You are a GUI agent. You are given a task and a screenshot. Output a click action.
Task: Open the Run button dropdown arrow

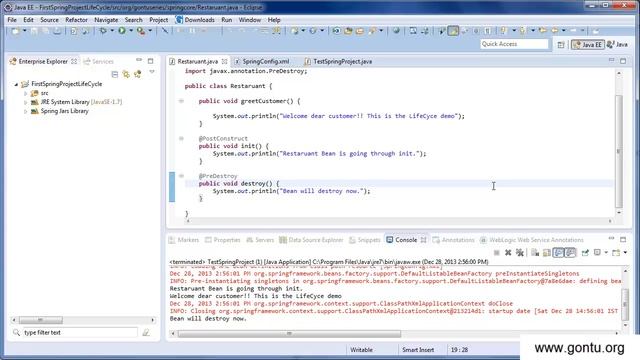[131, 31]
